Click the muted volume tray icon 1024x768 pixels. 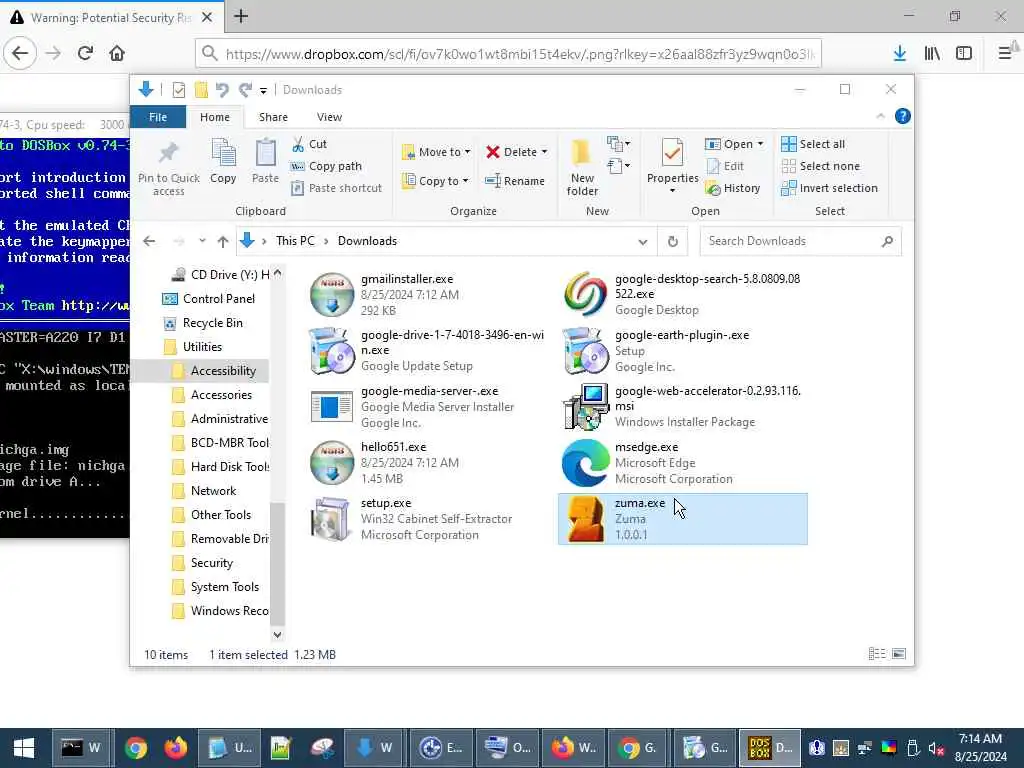pyautogui.click(x=936, y=748)
